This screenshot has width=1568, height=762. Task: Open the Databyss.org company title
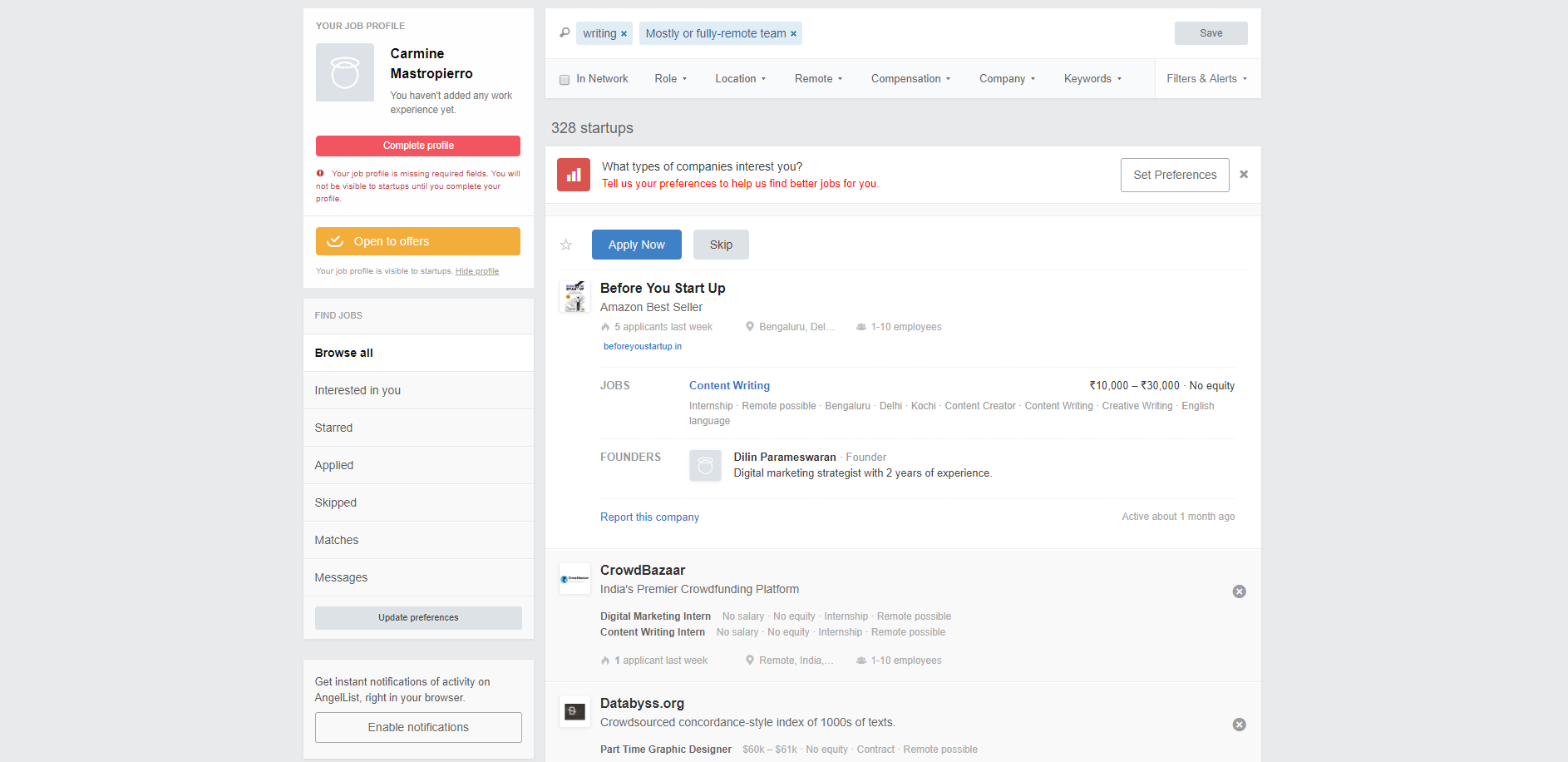click(x=642, y=703)
